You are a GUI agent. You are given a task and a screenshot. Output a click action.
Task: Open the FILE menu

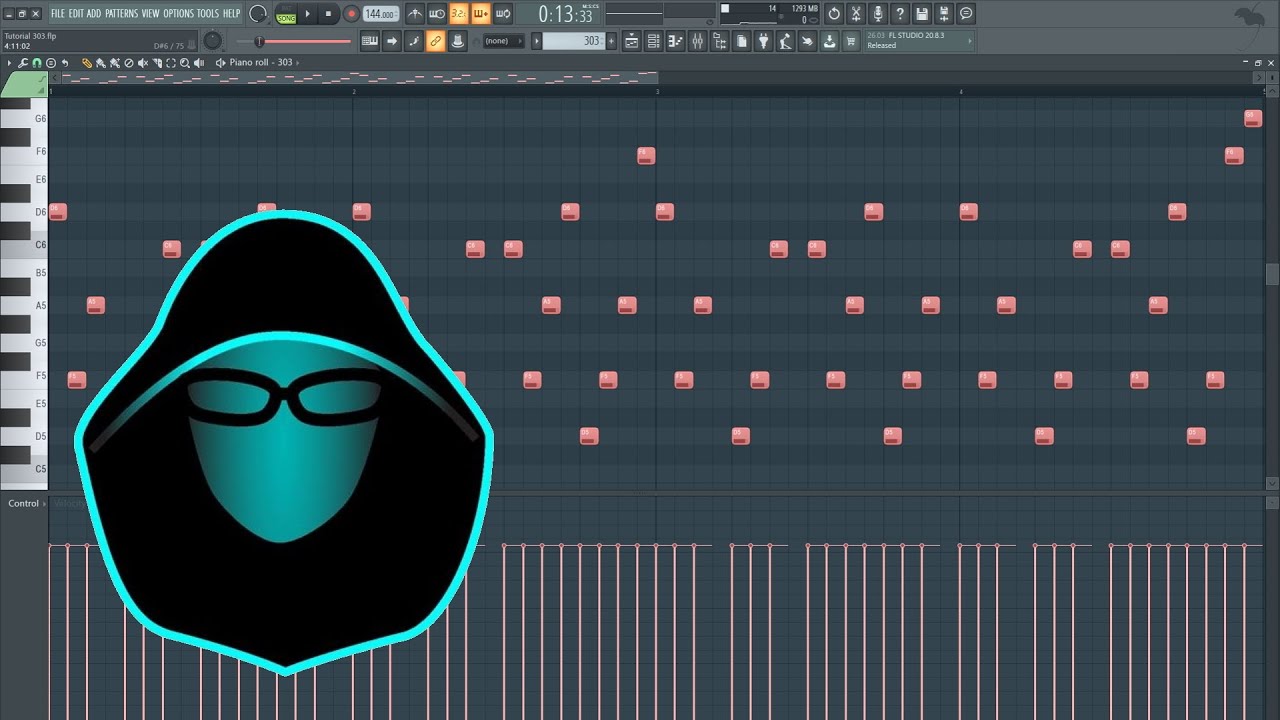tap(58, 14)
